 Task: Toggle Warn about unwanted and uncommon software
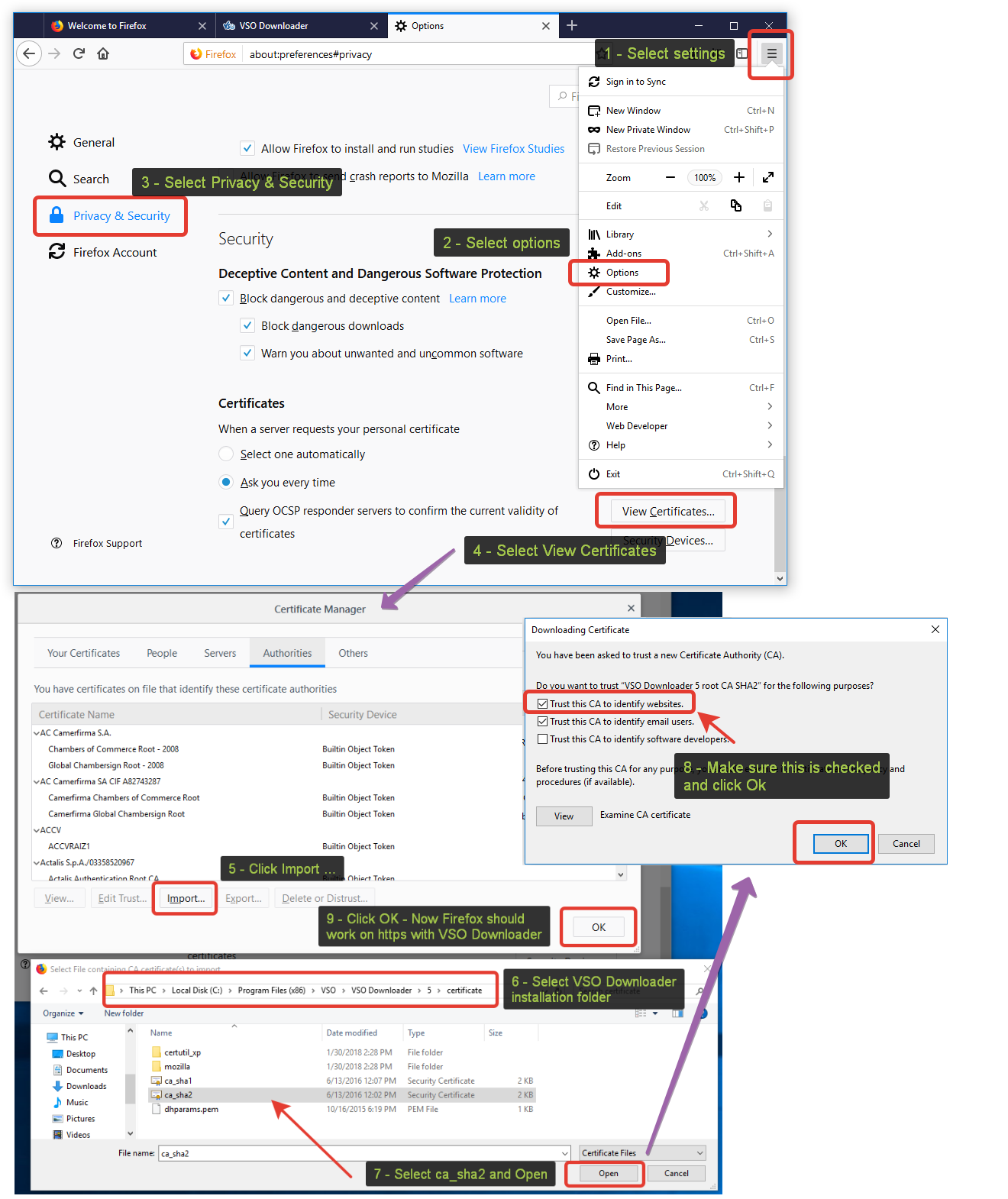(x=247, y=353)
